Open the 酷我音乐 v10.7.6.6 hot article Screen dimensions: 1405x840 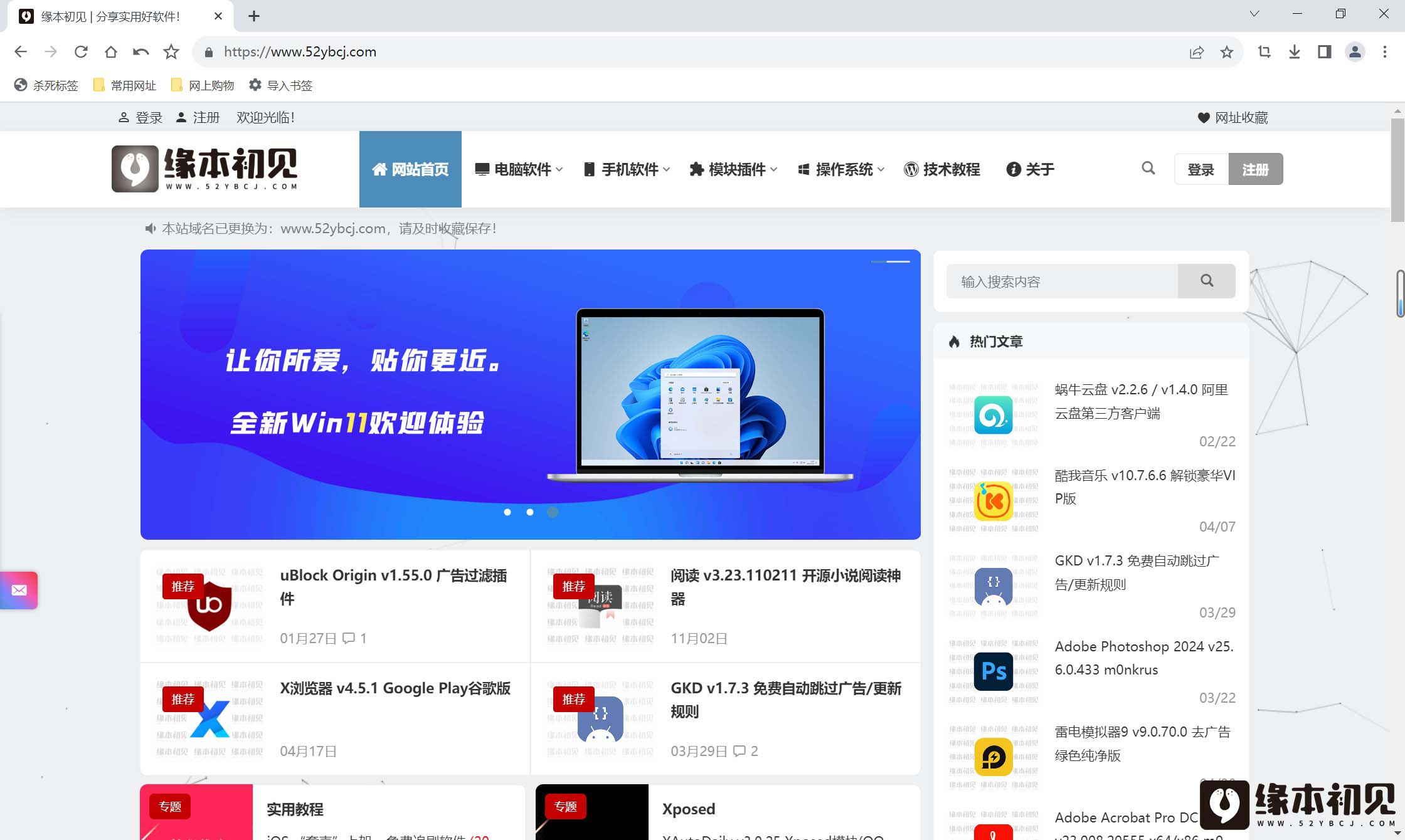point(1145,487)
